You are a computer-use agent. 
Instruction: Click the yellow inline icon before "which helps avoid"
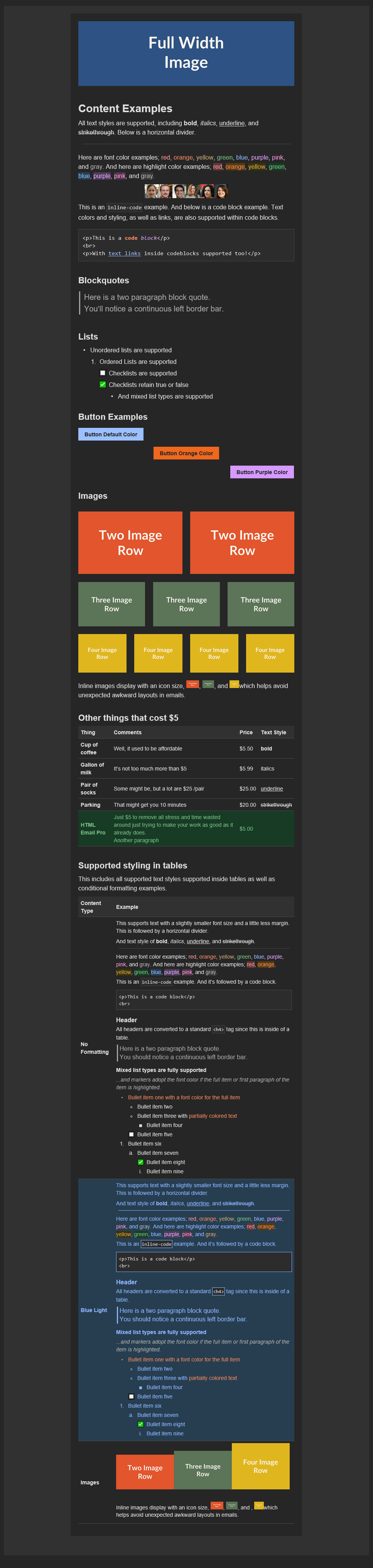click(234, 684)
